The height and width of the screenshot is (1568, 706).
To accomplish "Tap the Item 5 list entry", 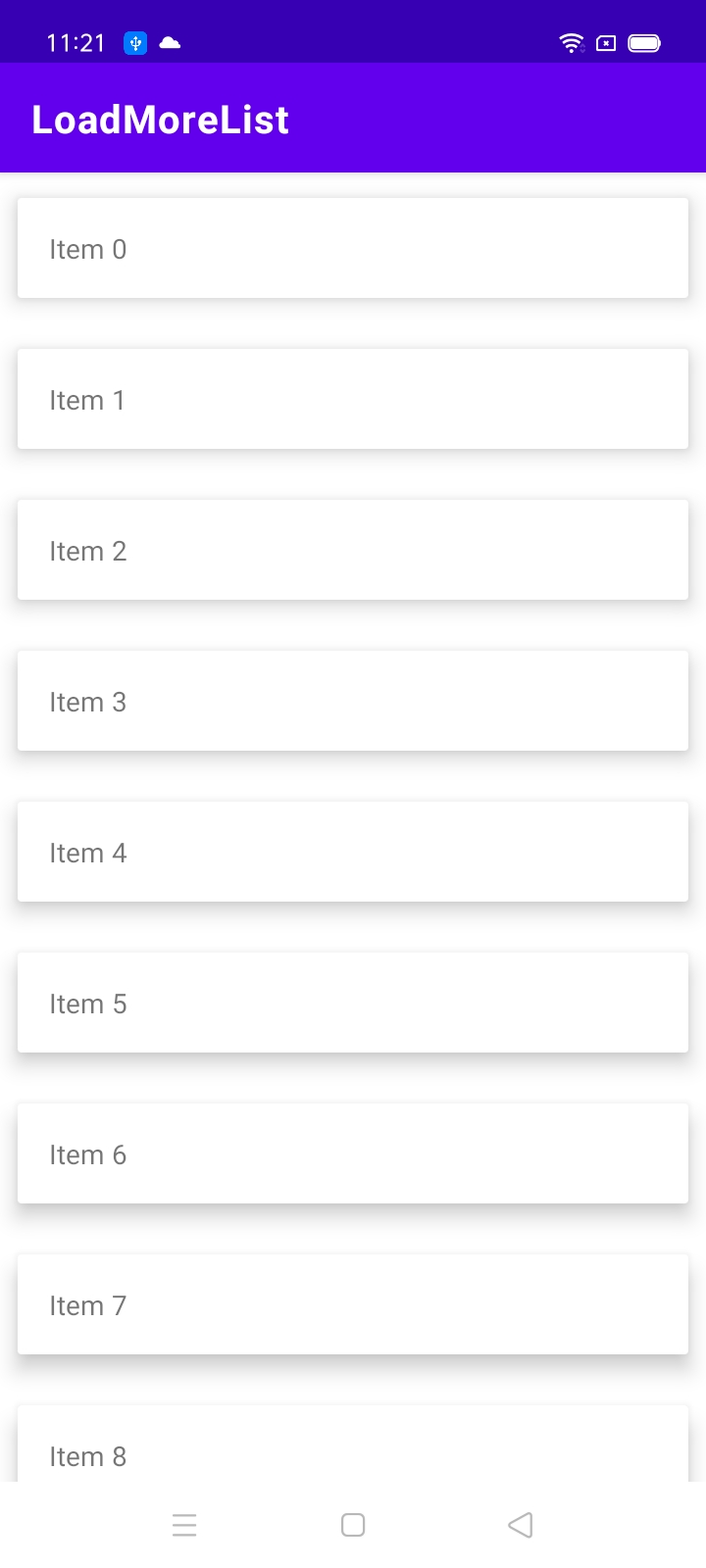I will point(353,1003).
